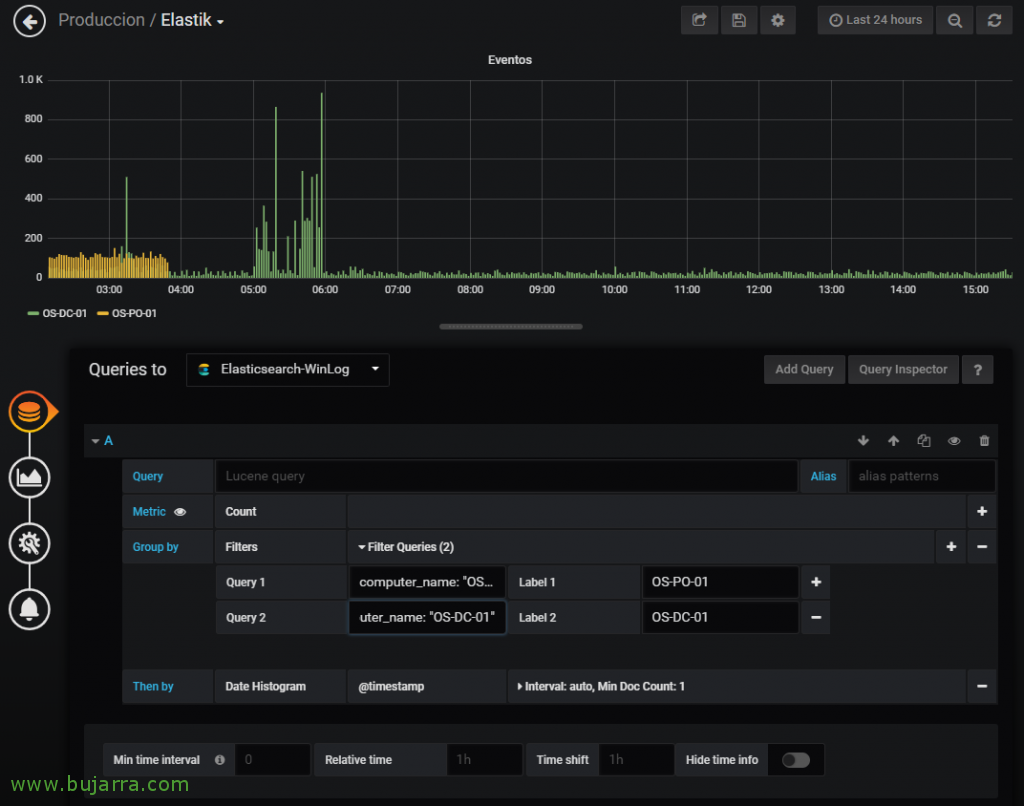The width and height of the screenshot is (1024, 806).
Task: Enable the Hide time info toggle
Action: pyautogui.click(x=796, y=759)
